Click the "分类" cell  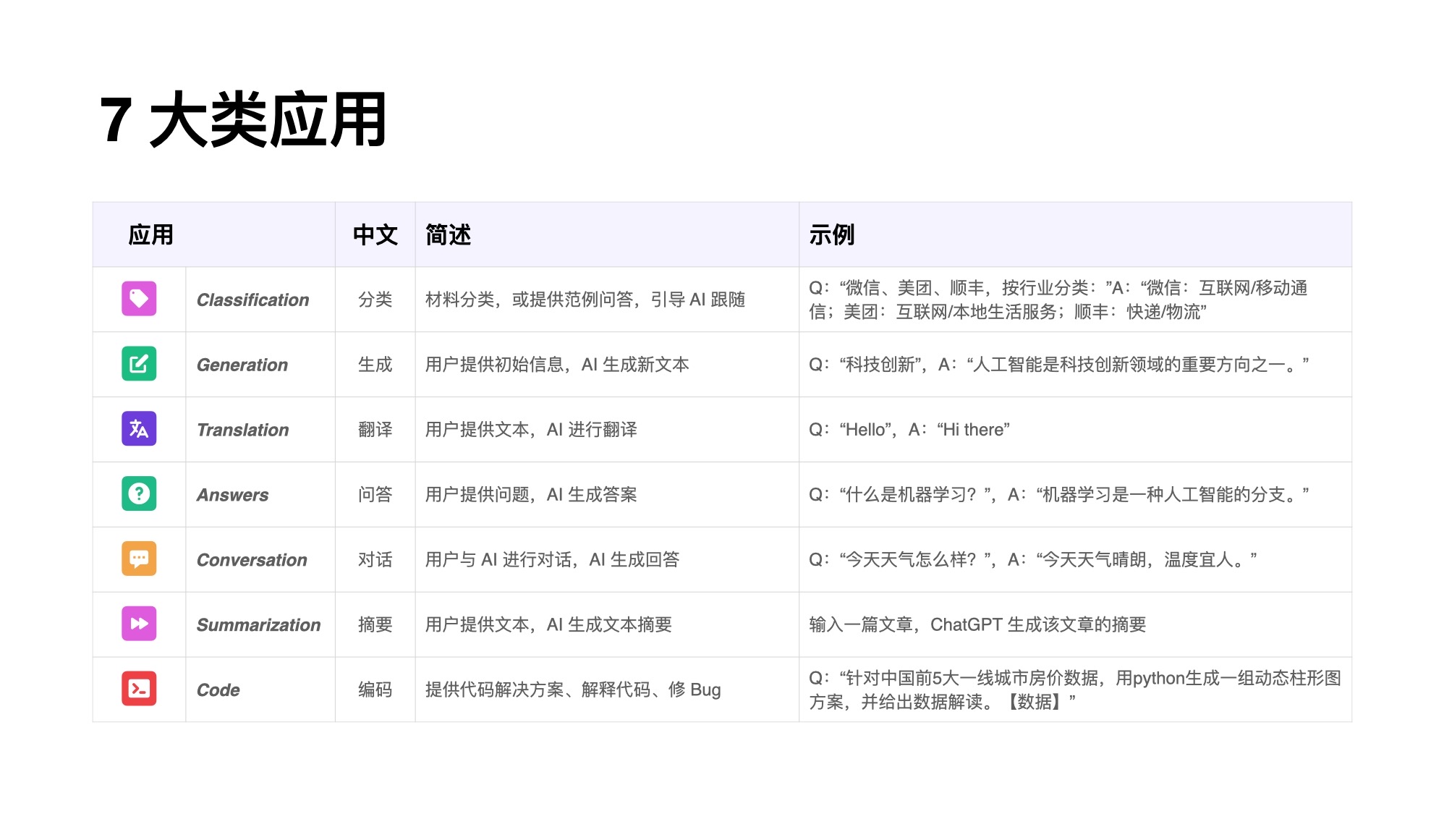375,300
